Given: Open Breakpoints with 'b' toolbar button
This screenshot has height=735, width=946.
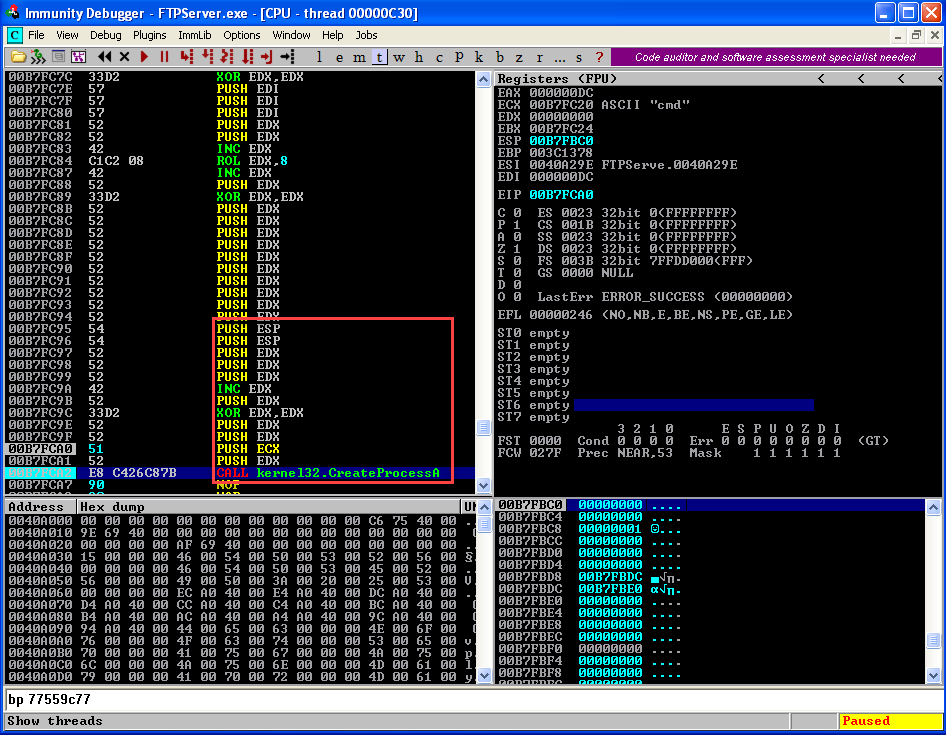Looking at the screenshot, I should click(x=500, y=57).
